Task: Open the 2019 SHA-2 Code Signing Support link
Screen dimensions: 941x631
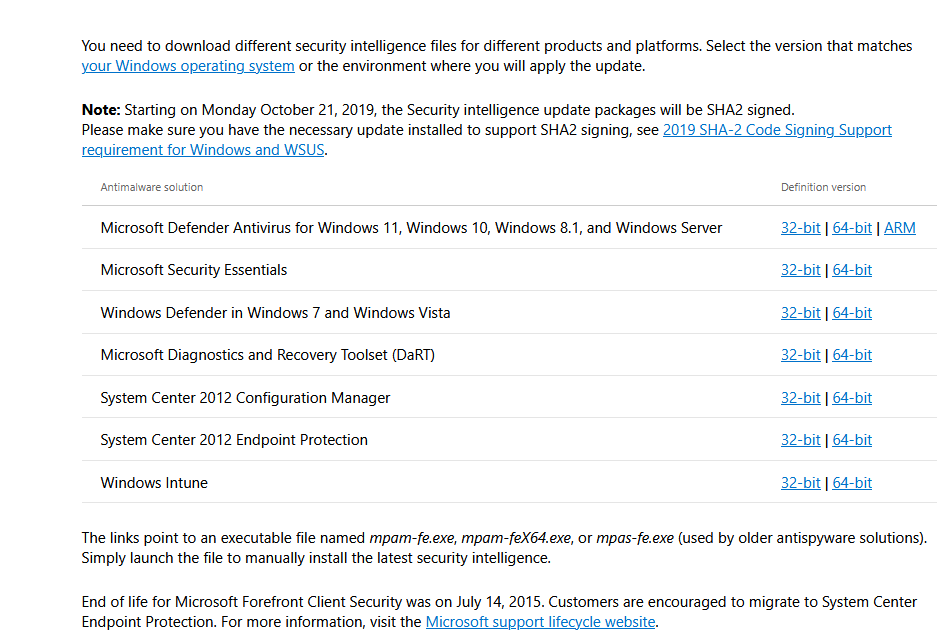Action: pyautogui.click(x=777, y=130)
